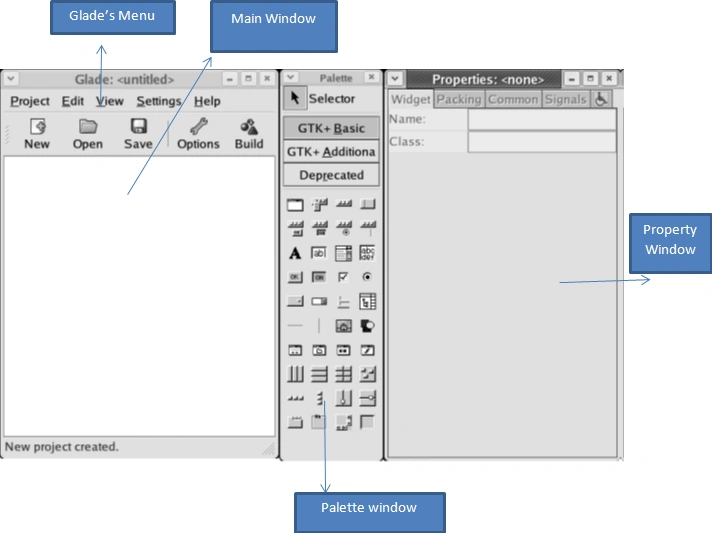
Task: Select the File Chooser Dialog widget icon
Action: coord(319,350)
